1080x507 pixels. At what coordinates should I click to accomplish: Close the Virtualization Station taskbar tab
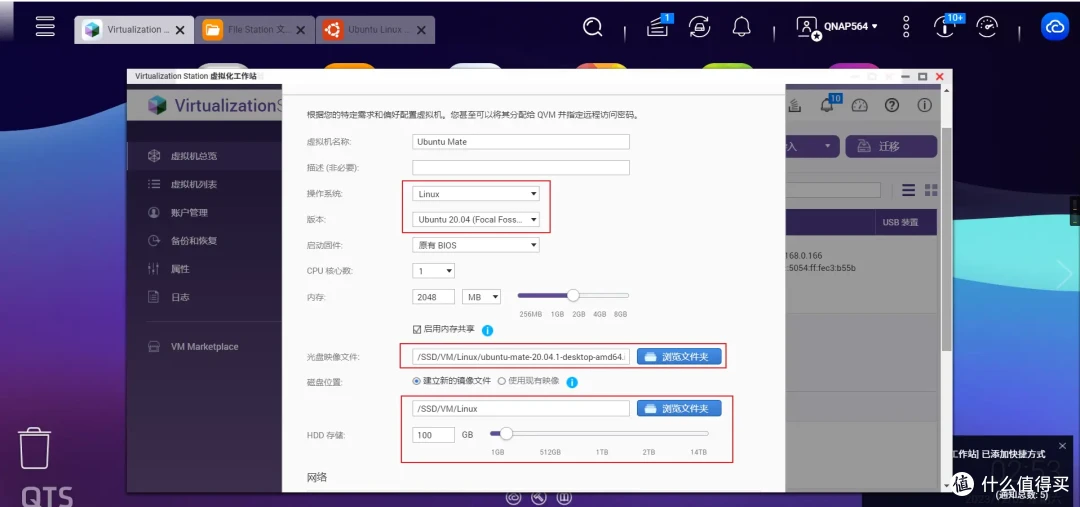(x=180, y=30)
